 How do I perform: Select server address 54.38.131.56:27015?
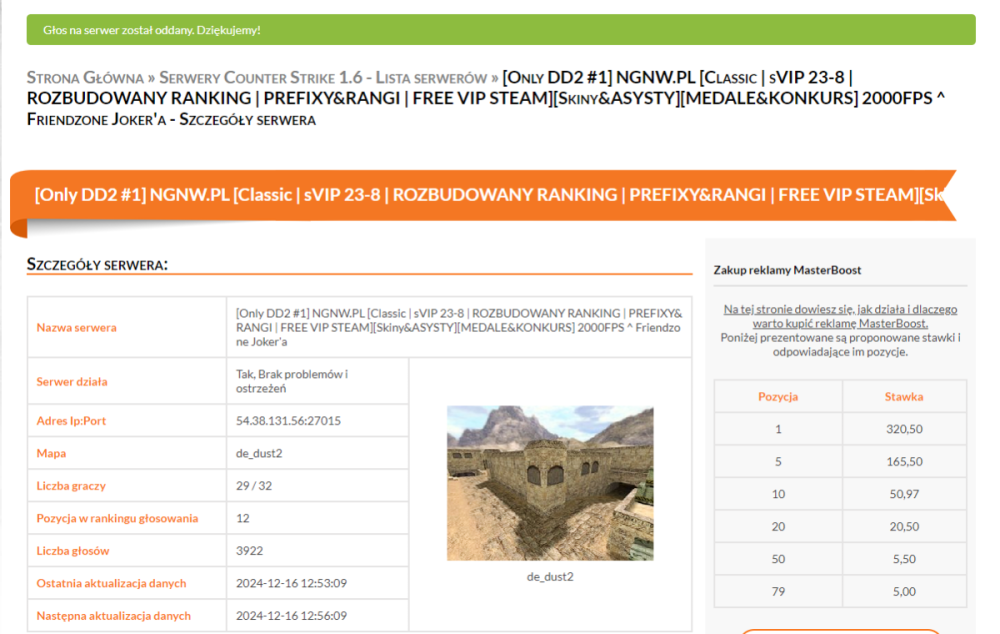click(x=288, y=421)
